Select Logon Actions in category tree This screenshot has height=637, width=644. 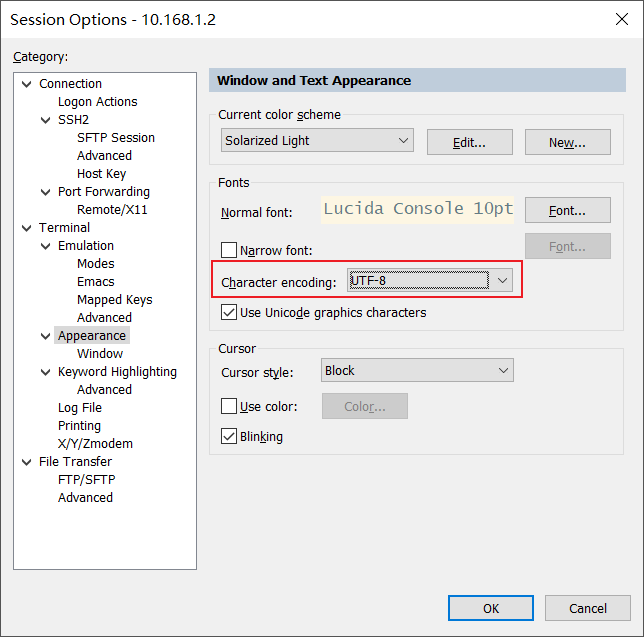pos(97,102)
